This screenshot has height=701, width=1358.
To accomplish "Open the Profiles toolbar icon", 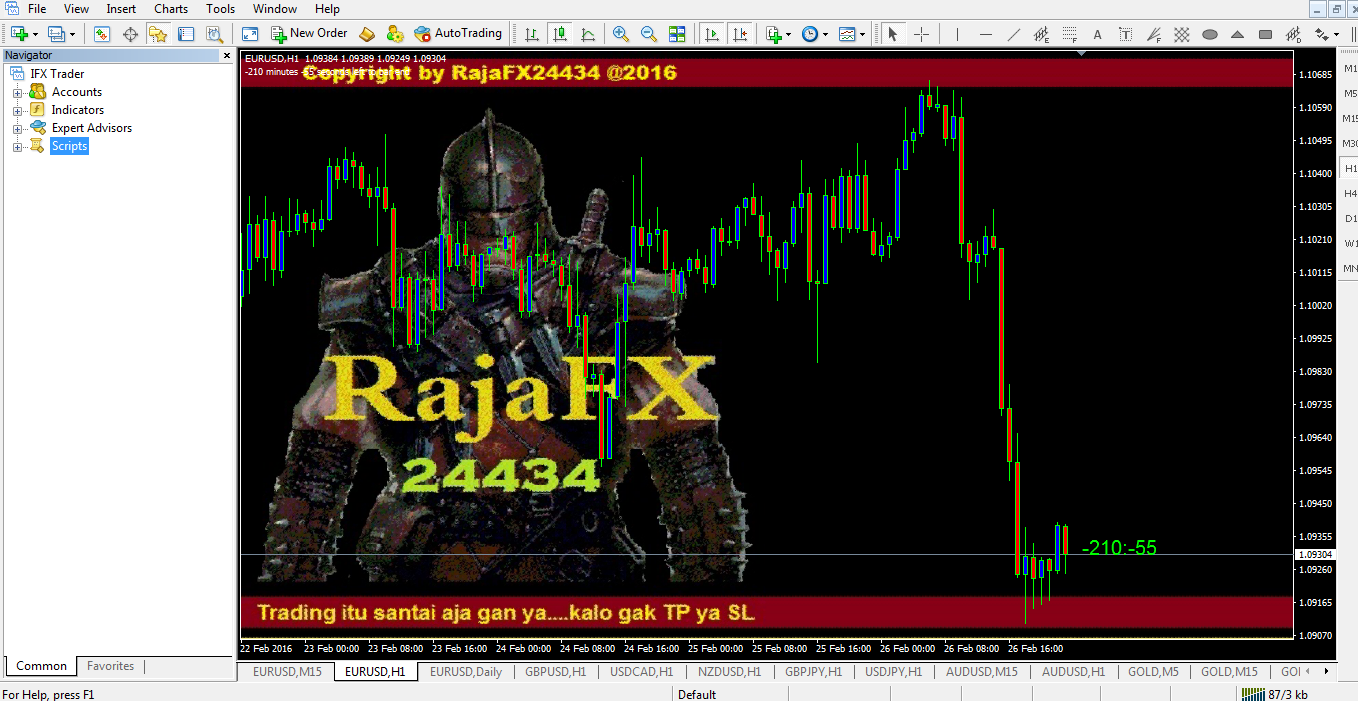I will [x=57, y=34].
